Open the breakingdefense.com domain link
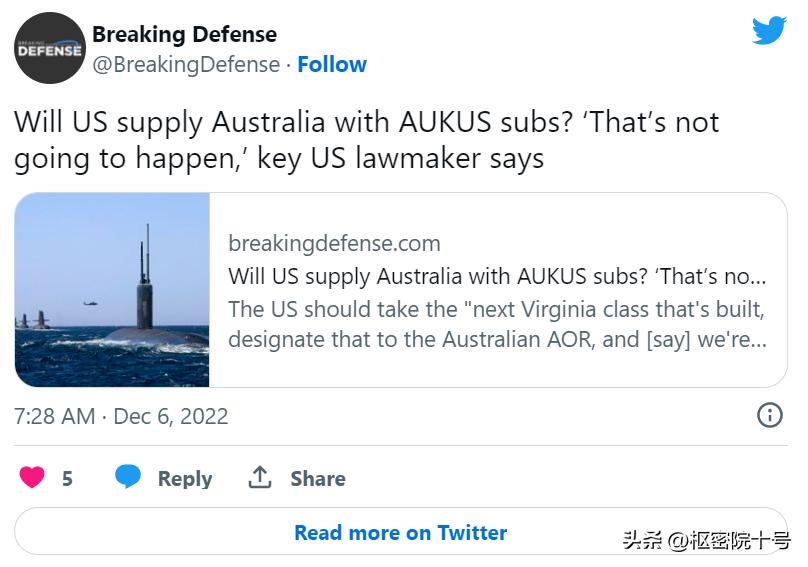The width and height of the screenshot is (808, 567). [334, 243]
